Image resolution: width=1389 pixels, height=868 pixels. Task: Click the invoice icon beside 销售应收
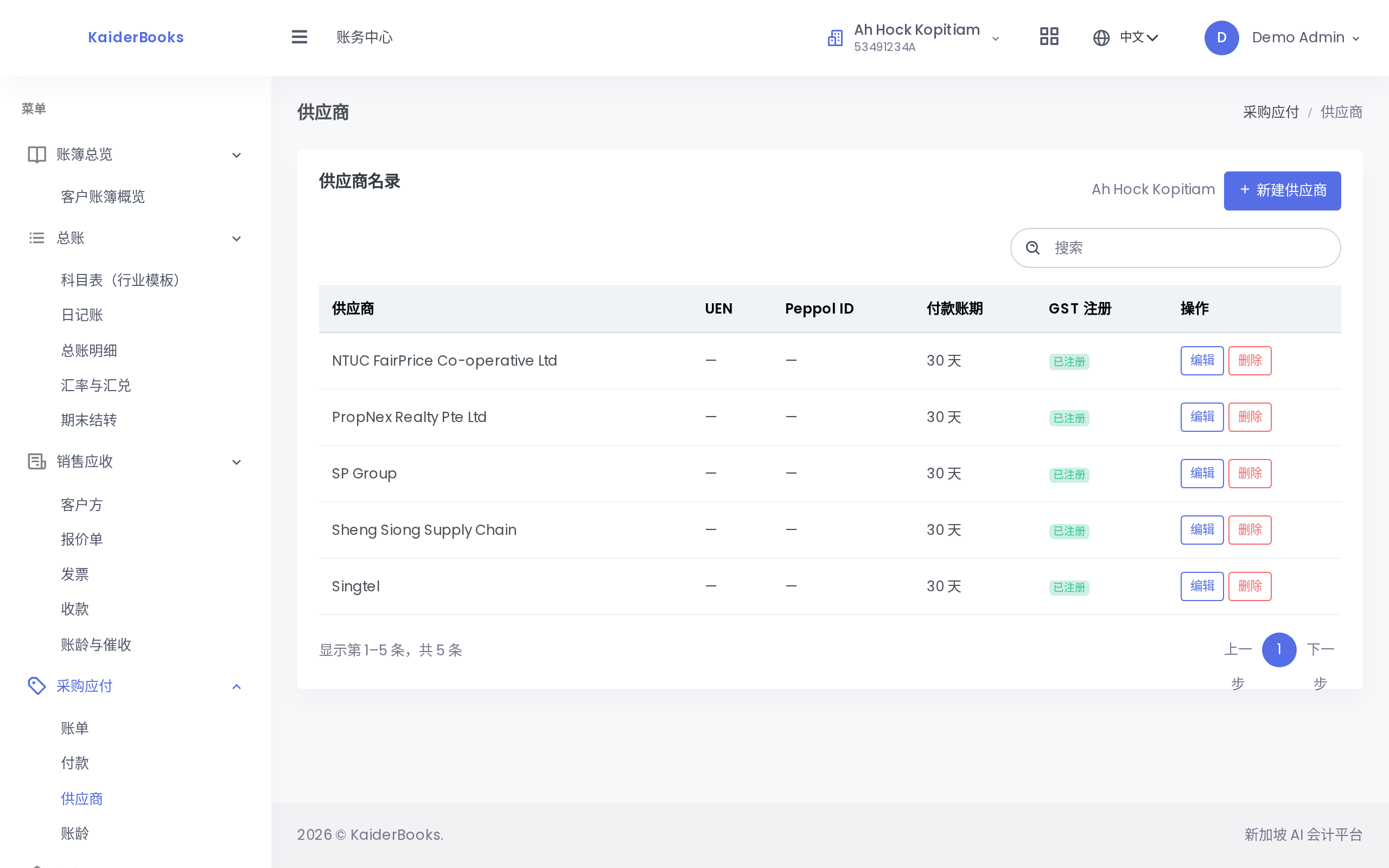coord(37,462)
